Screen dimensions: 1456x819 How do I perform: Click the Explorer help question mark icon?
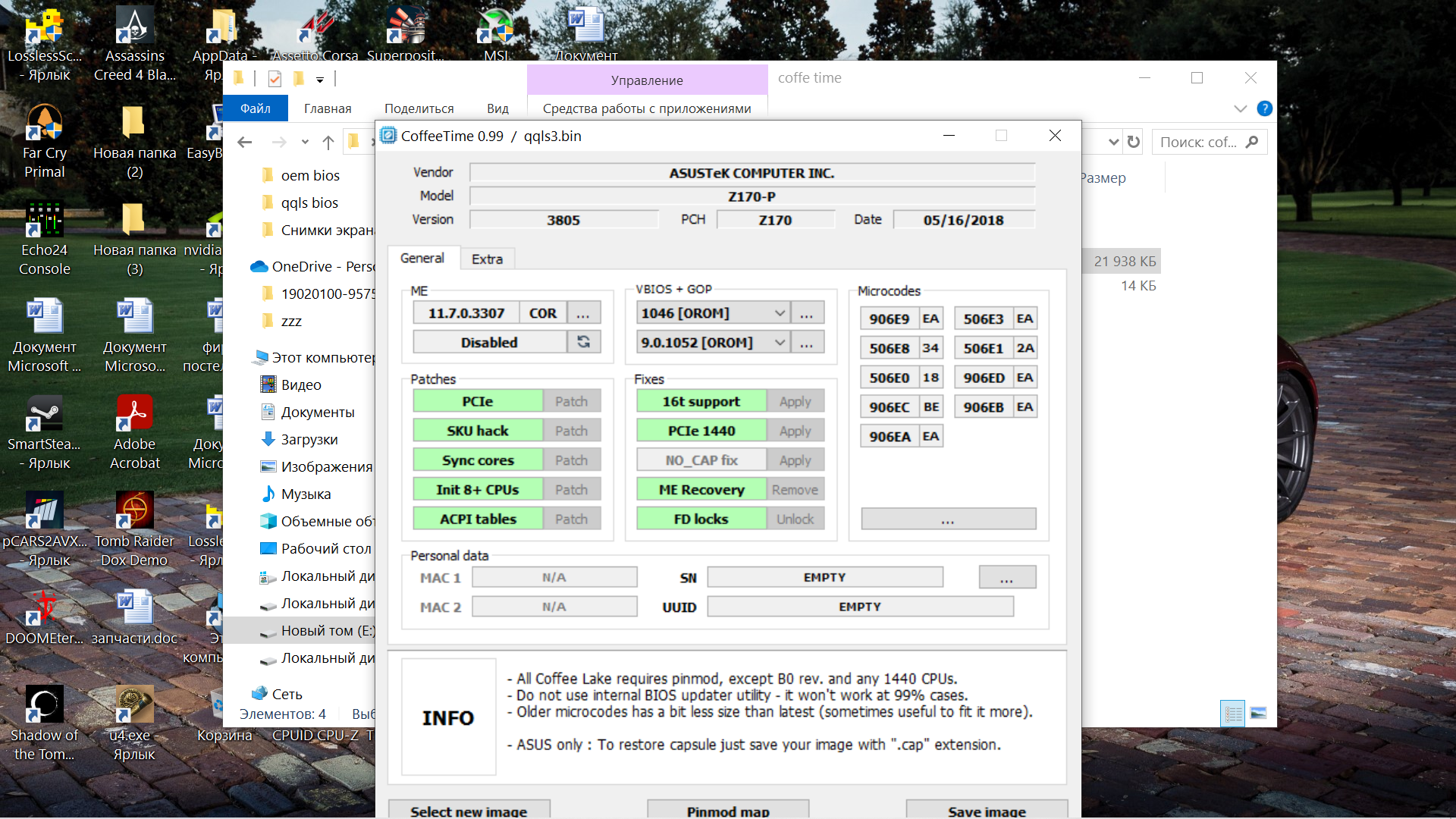(x=1264, y=108)
